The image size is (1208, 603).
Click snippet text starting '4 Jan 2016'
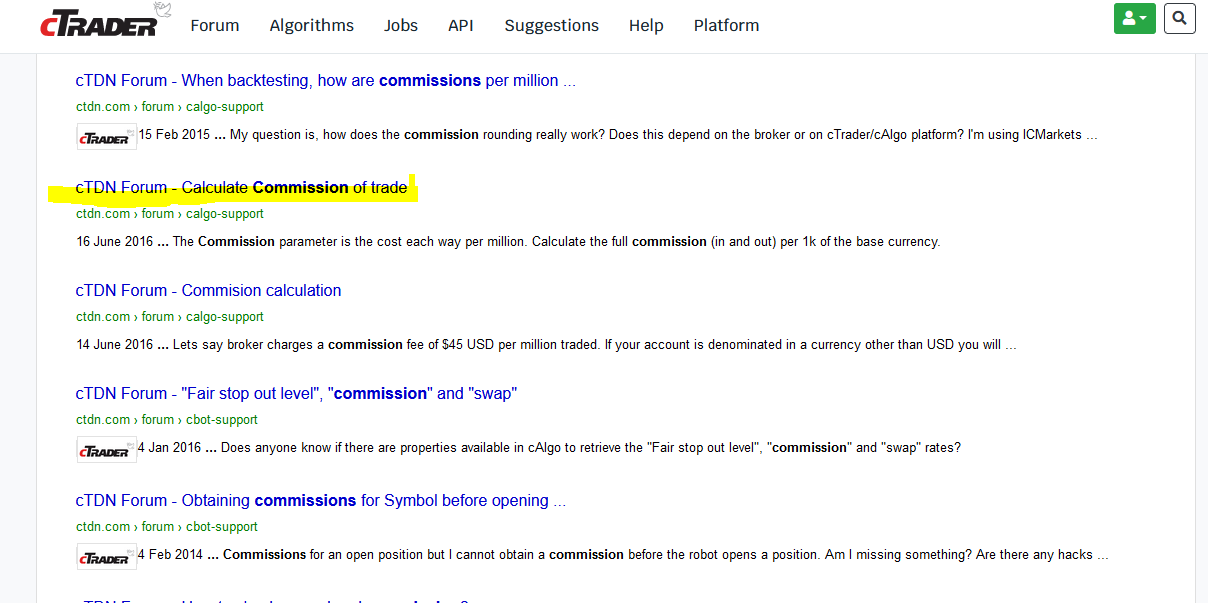549,448
